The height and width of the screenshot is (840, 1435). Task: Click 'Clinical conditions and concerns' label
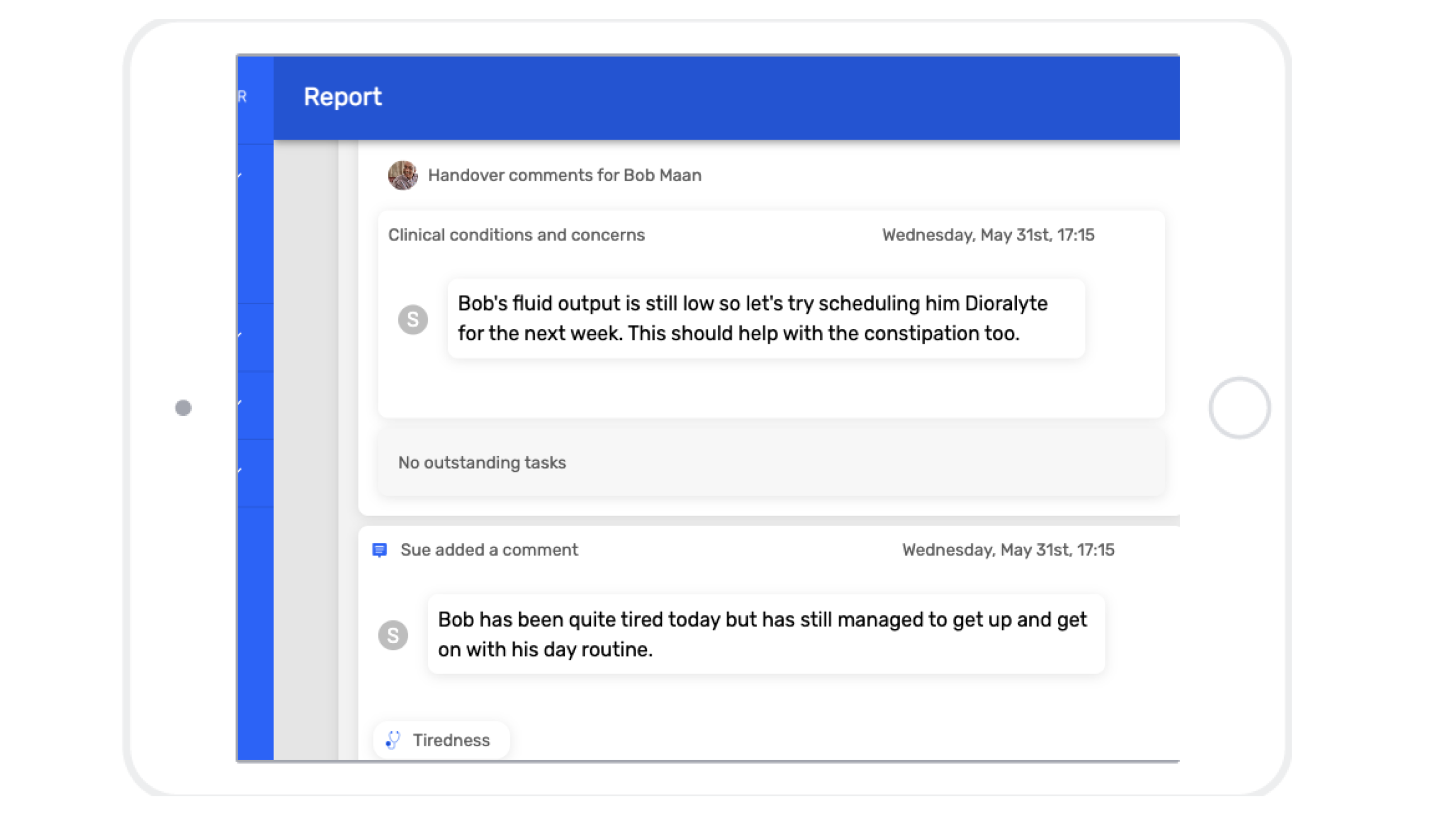click(516, 235)
